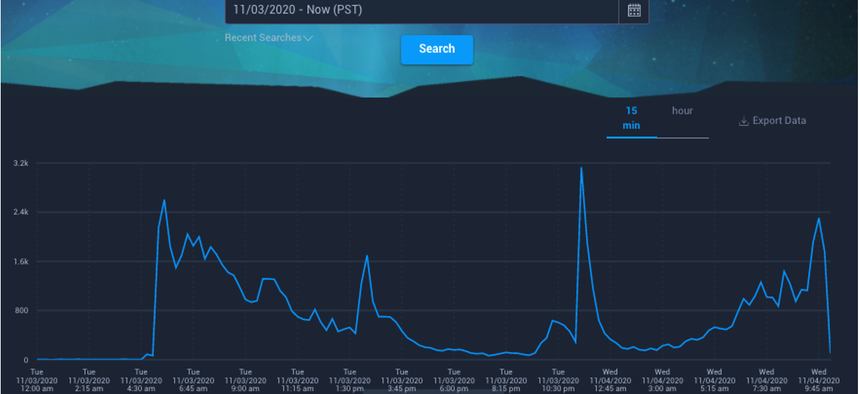Switch to the 15 min interval tab
Image resolution: width=860 pixels, height=394 pixels.
coord(631,118)
